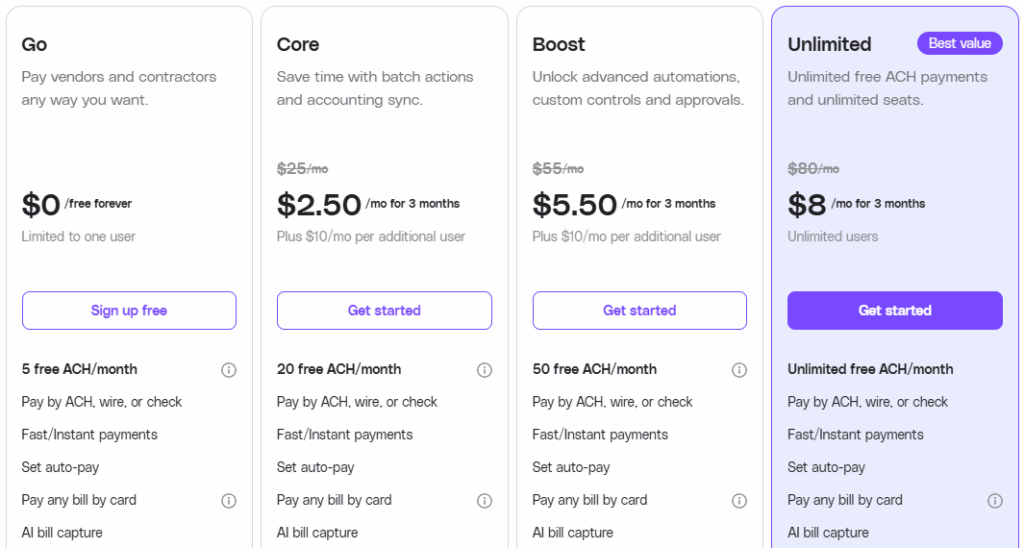Viewport: 1024px width, 548px height.
Task: Click the purple Unlimited Get started button
Action: click(x=895, y=310)
